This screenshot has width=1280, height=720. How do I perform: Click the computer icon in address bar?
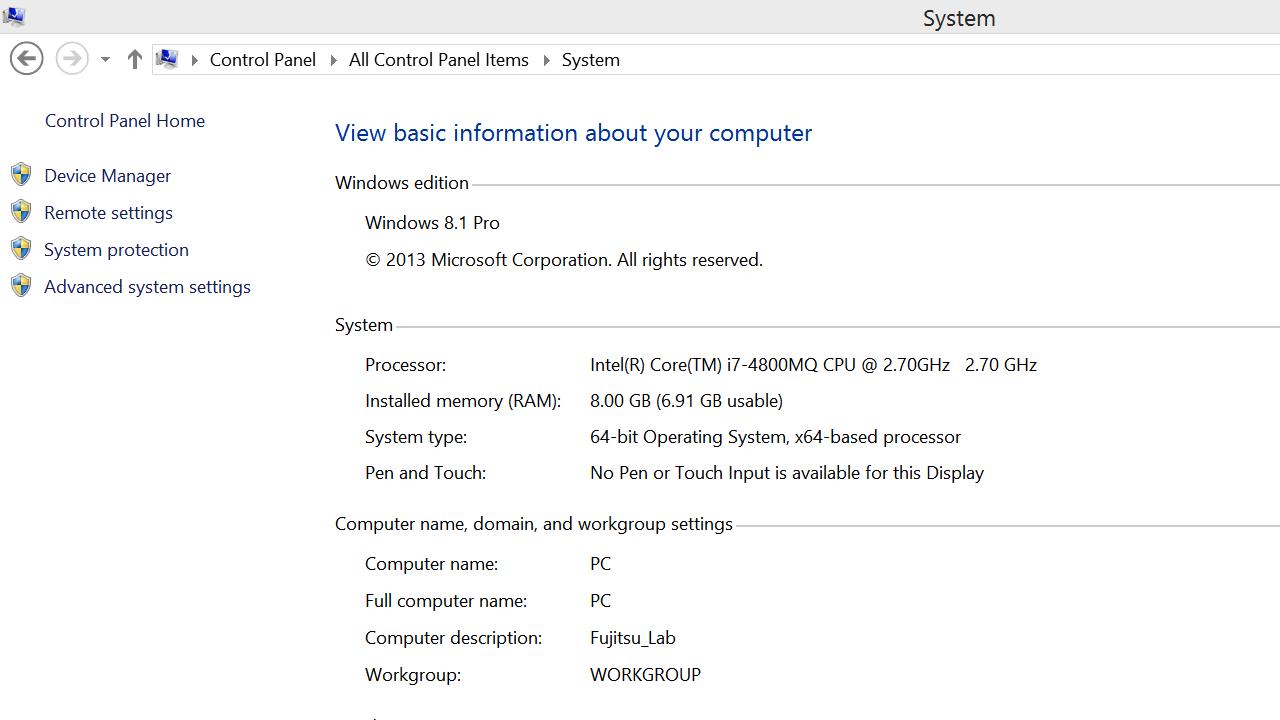pos(167,59)
